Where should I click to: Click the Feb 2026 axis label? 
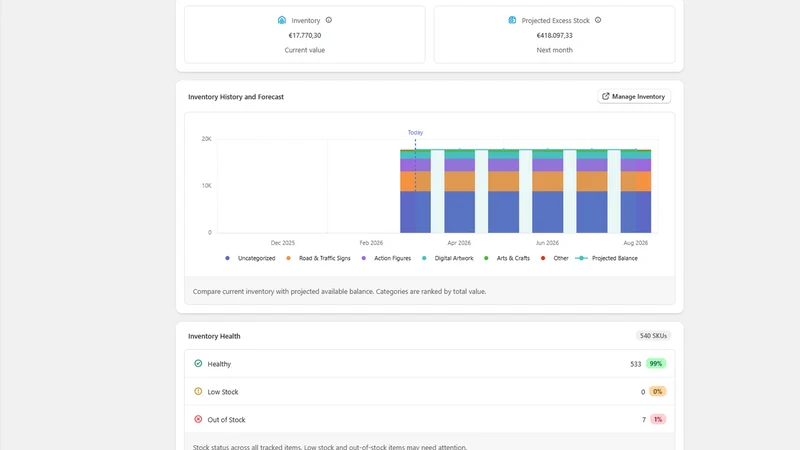click(x=371, y=243)
